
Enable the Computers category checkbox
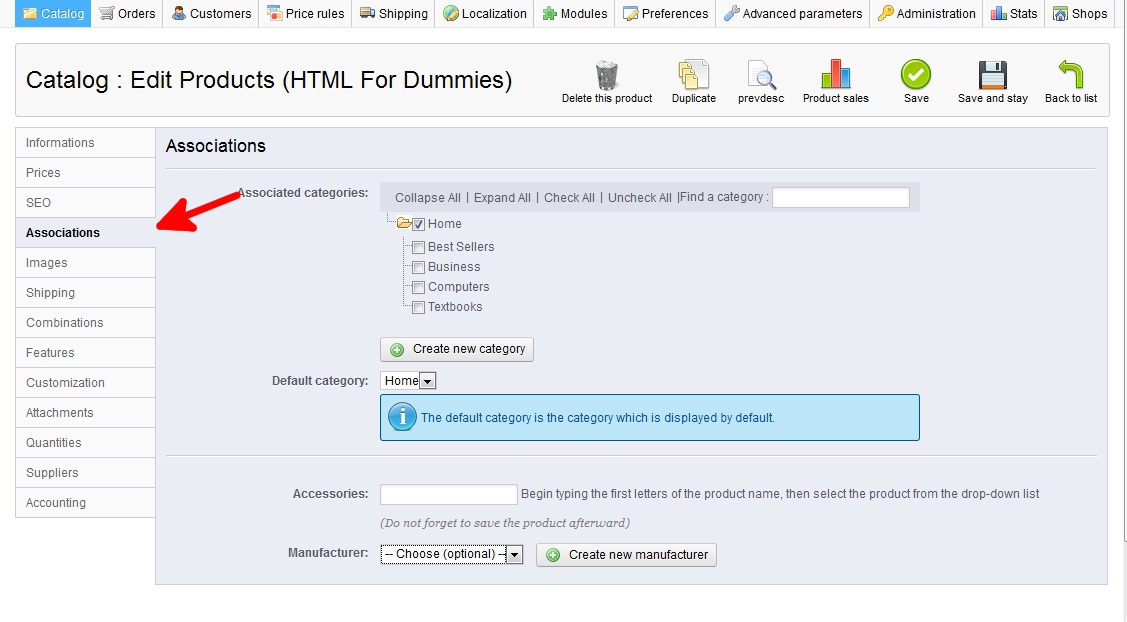pos(419,287)
